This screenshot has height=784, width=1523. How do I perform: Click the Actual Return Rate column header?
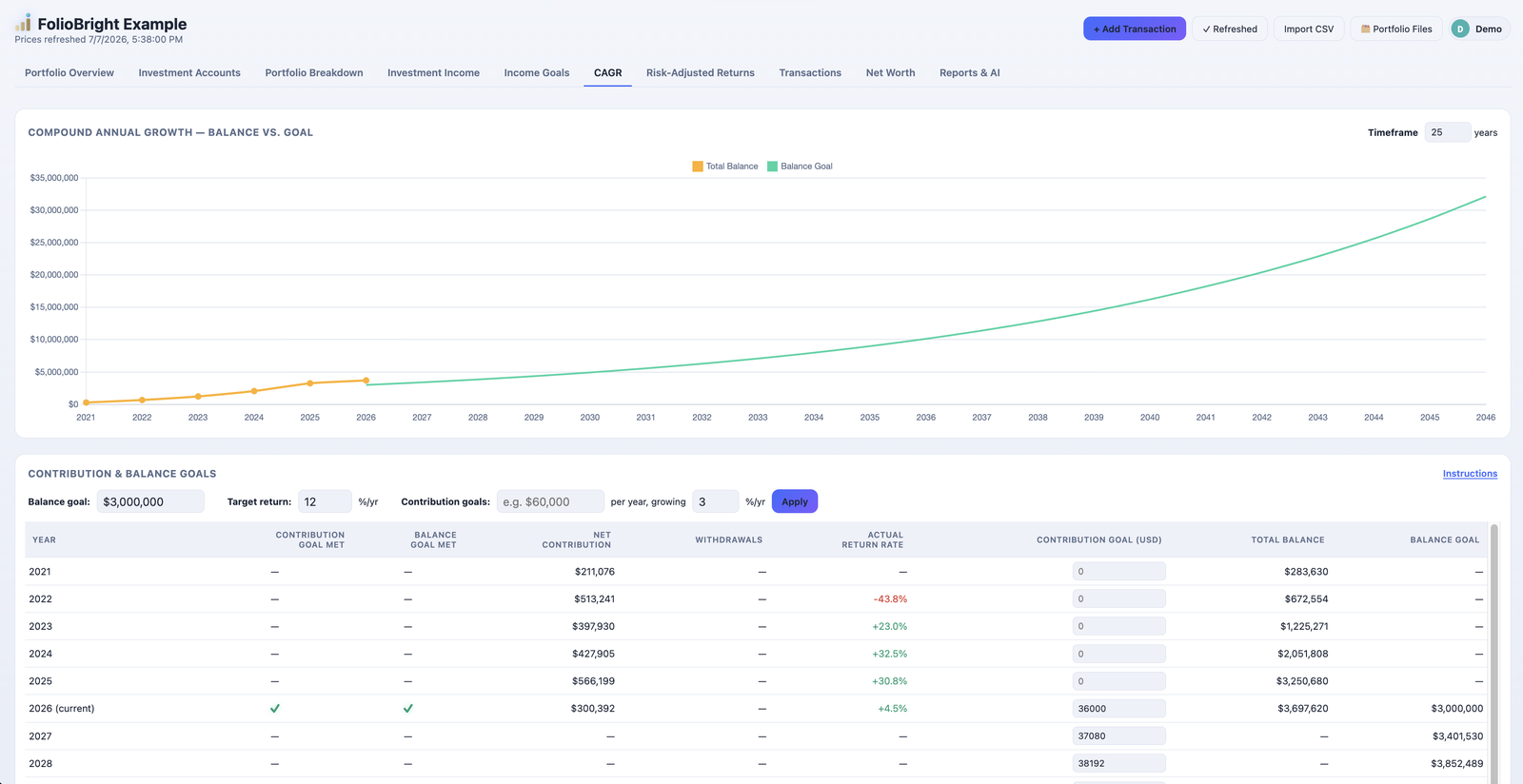tap(873, 539)
